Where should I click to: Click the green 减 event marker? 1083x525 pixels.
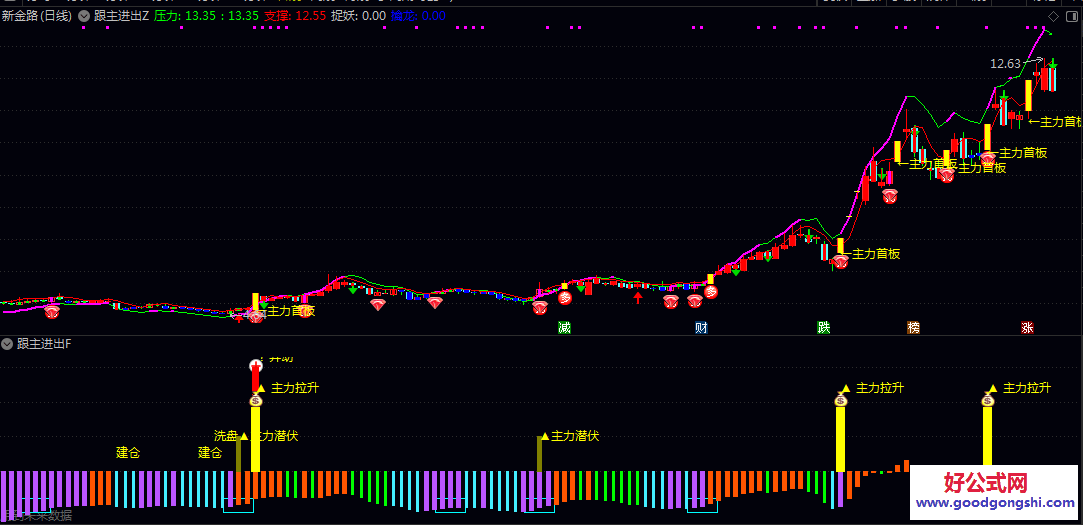pos(565,327)
